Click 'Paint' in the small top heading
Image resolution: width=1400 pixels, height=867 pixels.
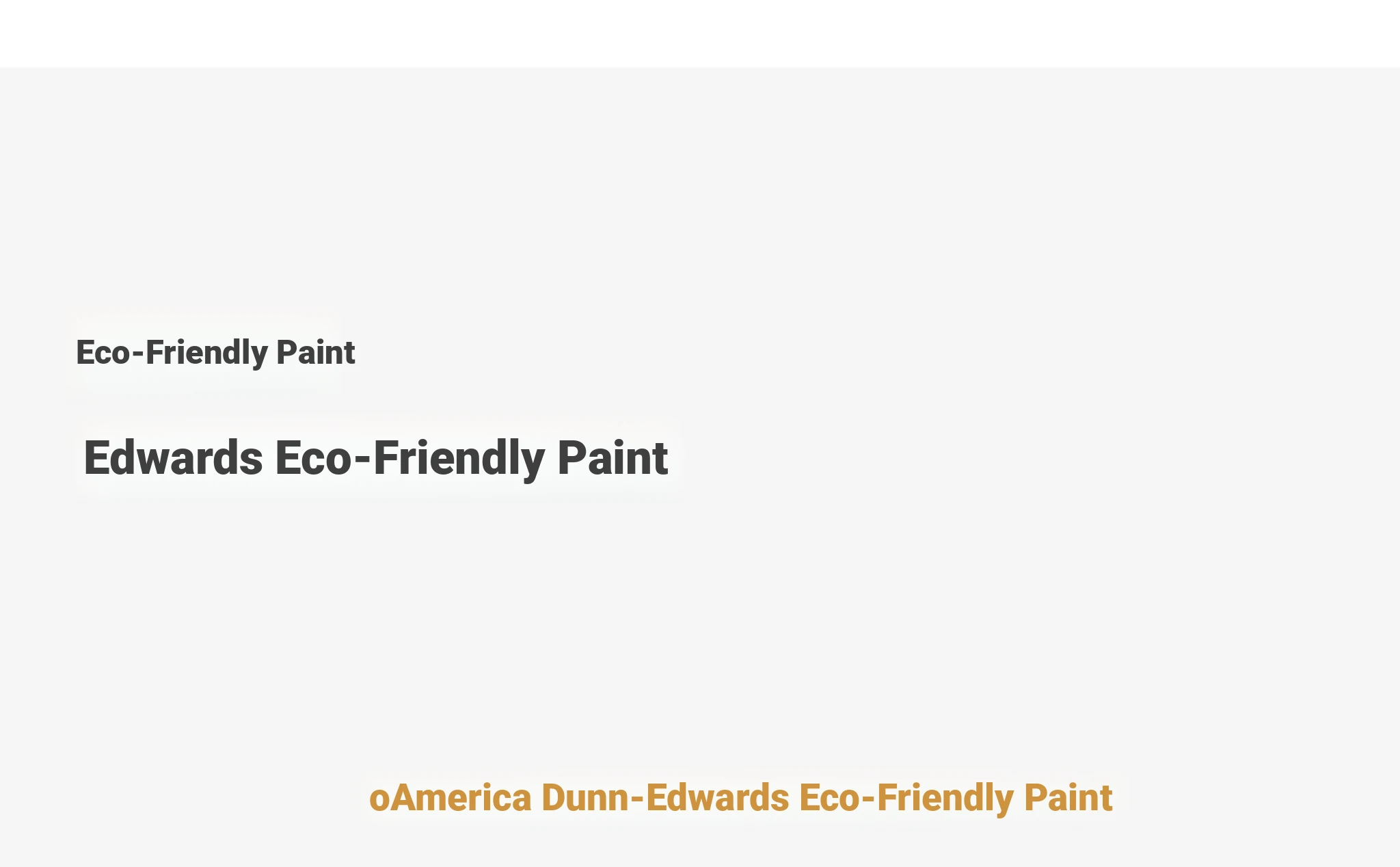point(315,353)
